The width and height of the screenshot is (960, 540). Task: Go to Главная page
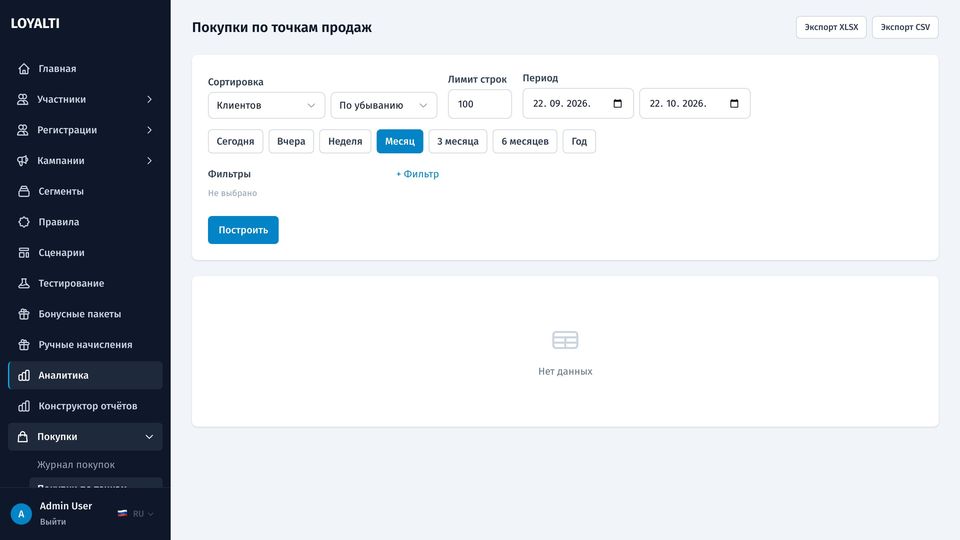(x=85, y=69)
